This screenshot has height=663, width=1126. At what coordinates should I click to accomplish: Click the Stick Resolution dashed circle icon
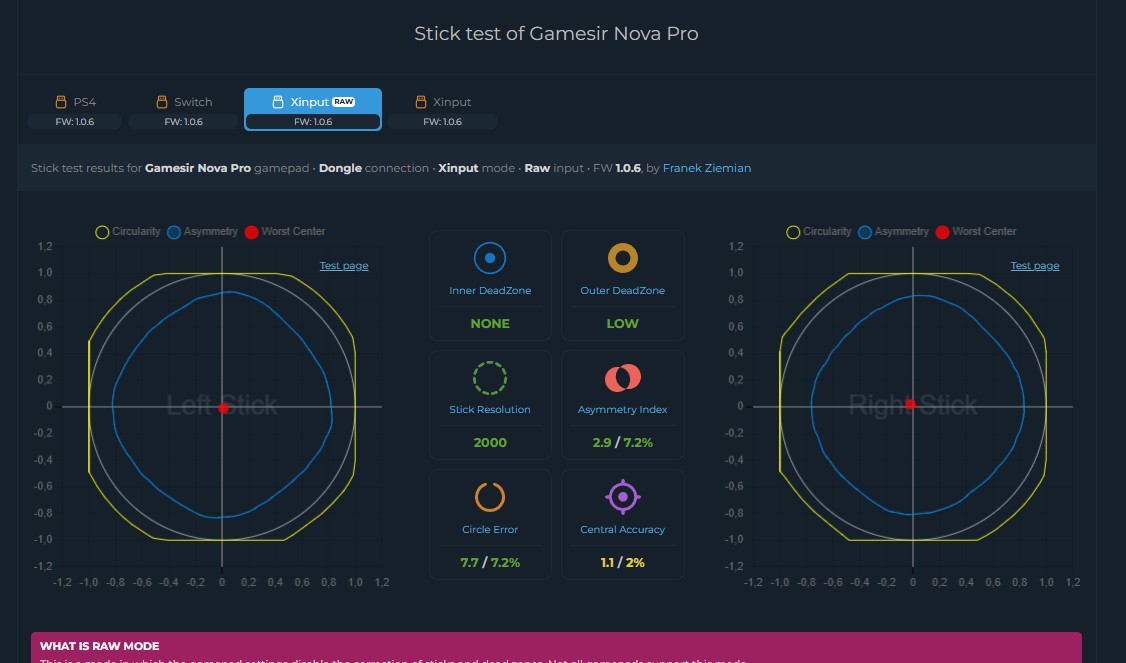coord(490,378)
